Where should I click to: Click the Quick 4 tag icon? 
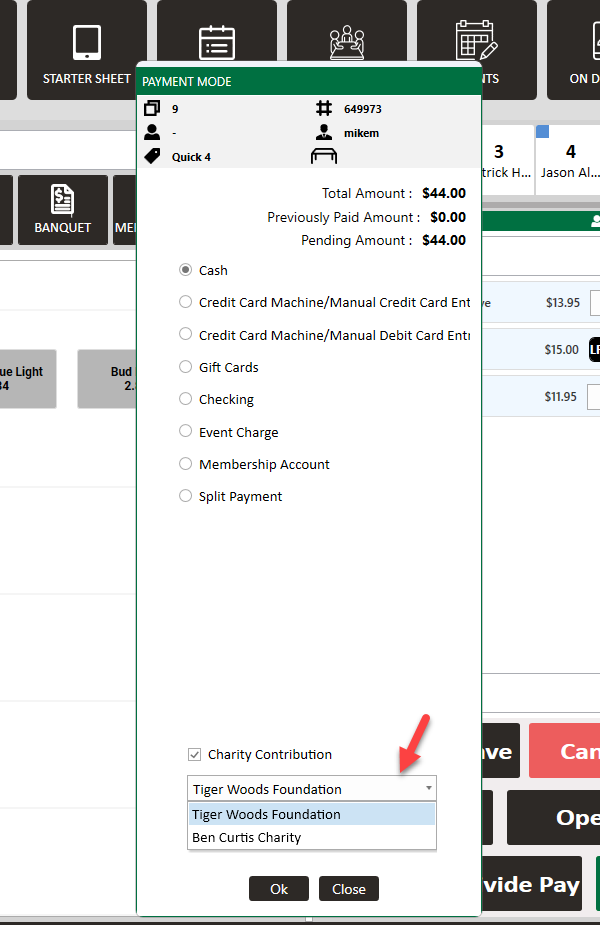coord(152,156)
